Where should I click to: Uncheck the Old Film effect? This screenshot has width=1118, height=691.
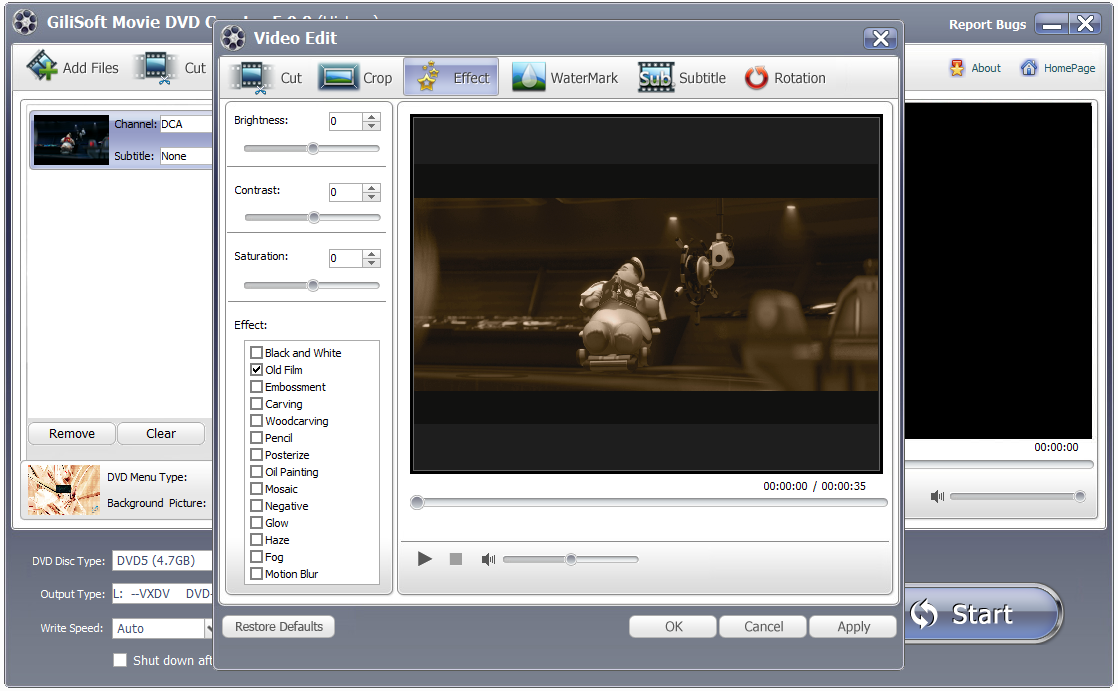[x=257, y=370]
